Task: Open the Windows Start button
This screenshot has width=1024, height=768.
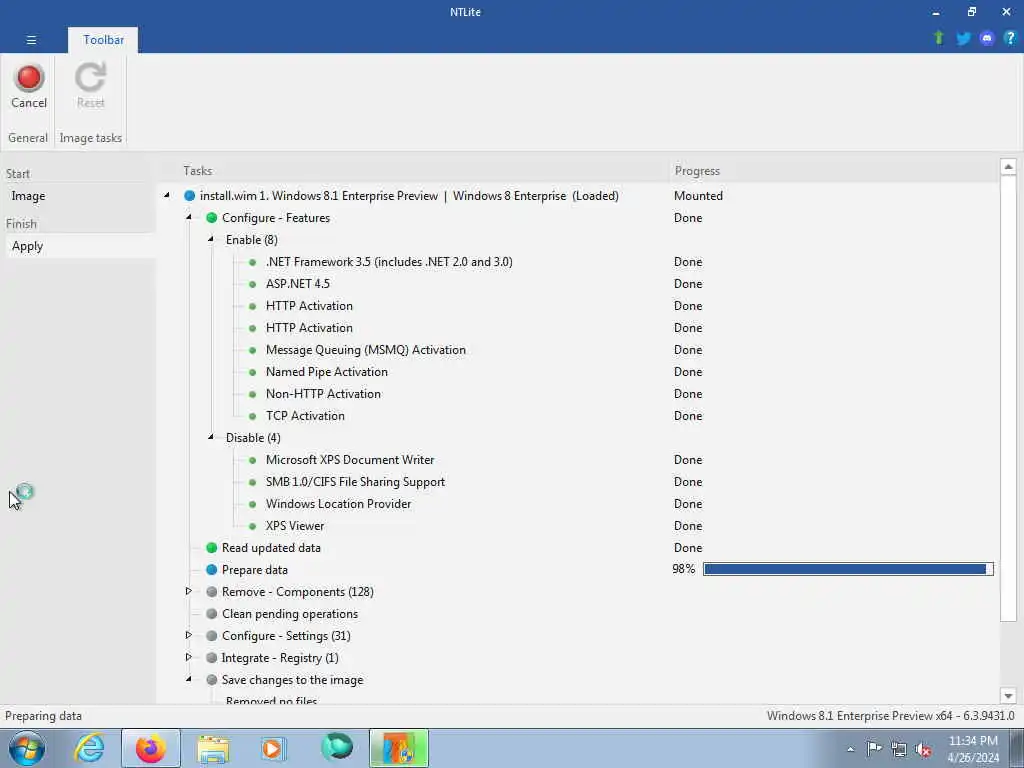Action: pyautogui.click(x=27, y=748)
